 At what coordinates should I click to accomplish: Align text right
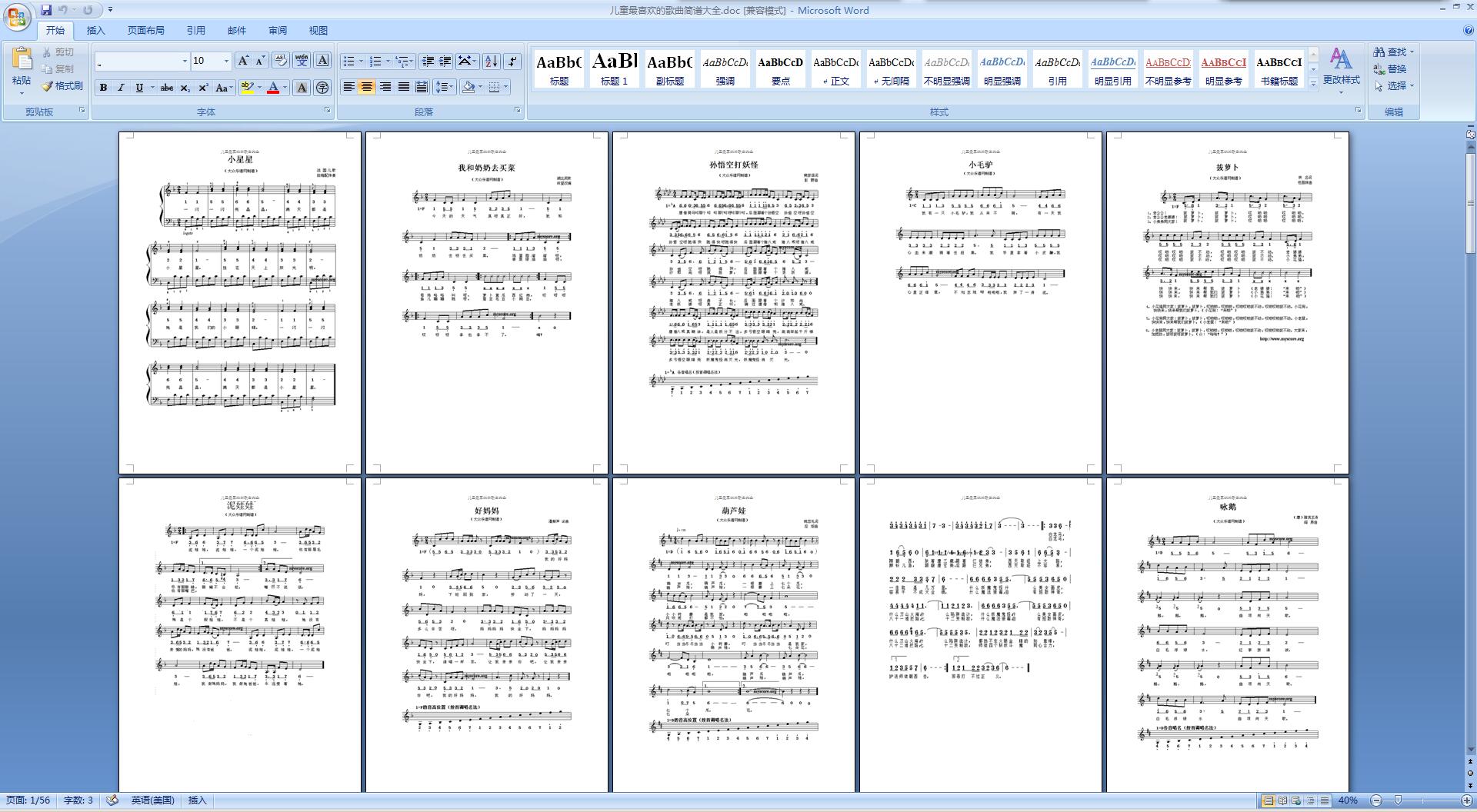tap(385, 87)
